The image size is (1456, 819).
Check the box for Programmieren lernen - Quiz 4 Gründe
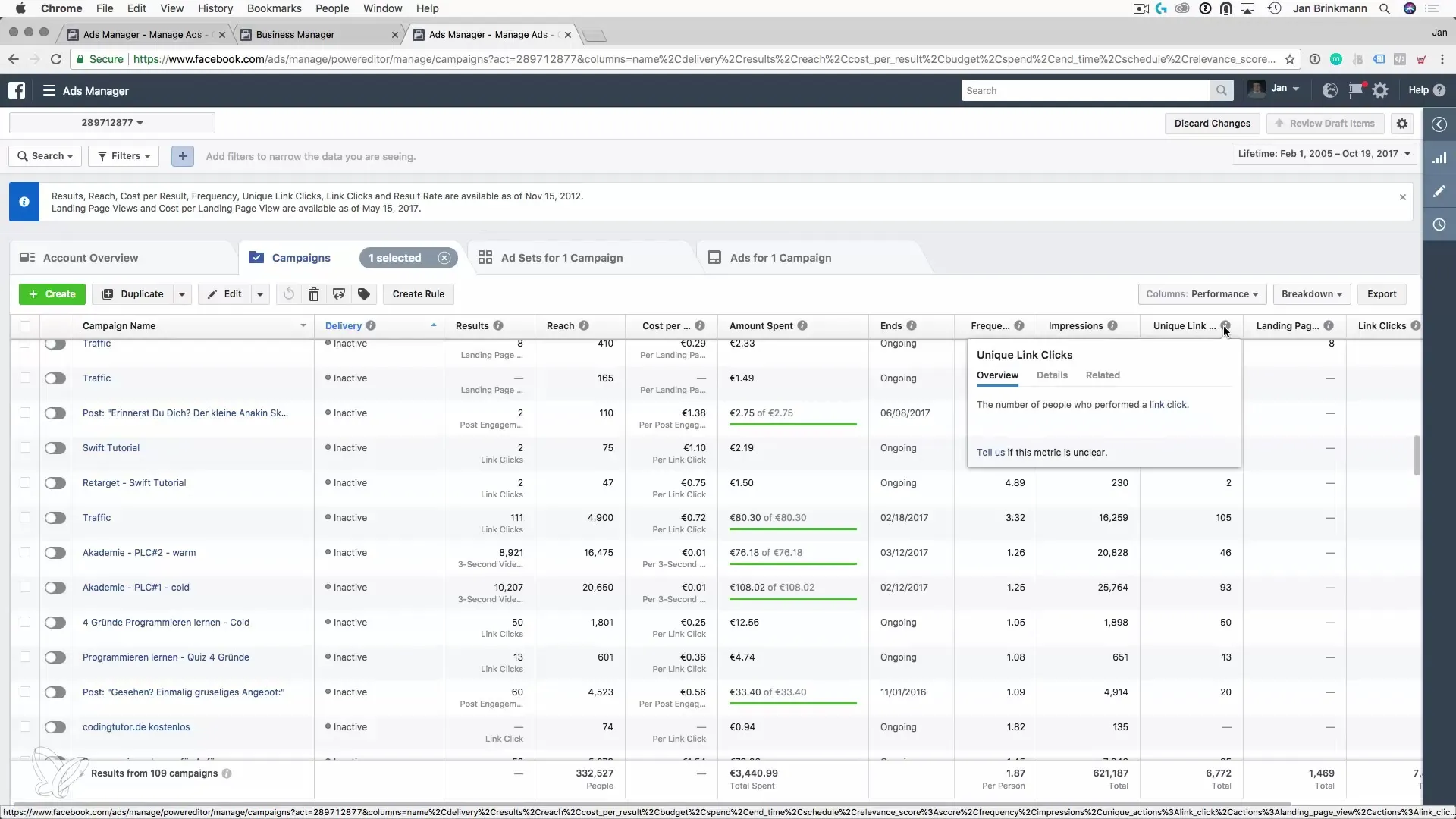coord(25,657)
